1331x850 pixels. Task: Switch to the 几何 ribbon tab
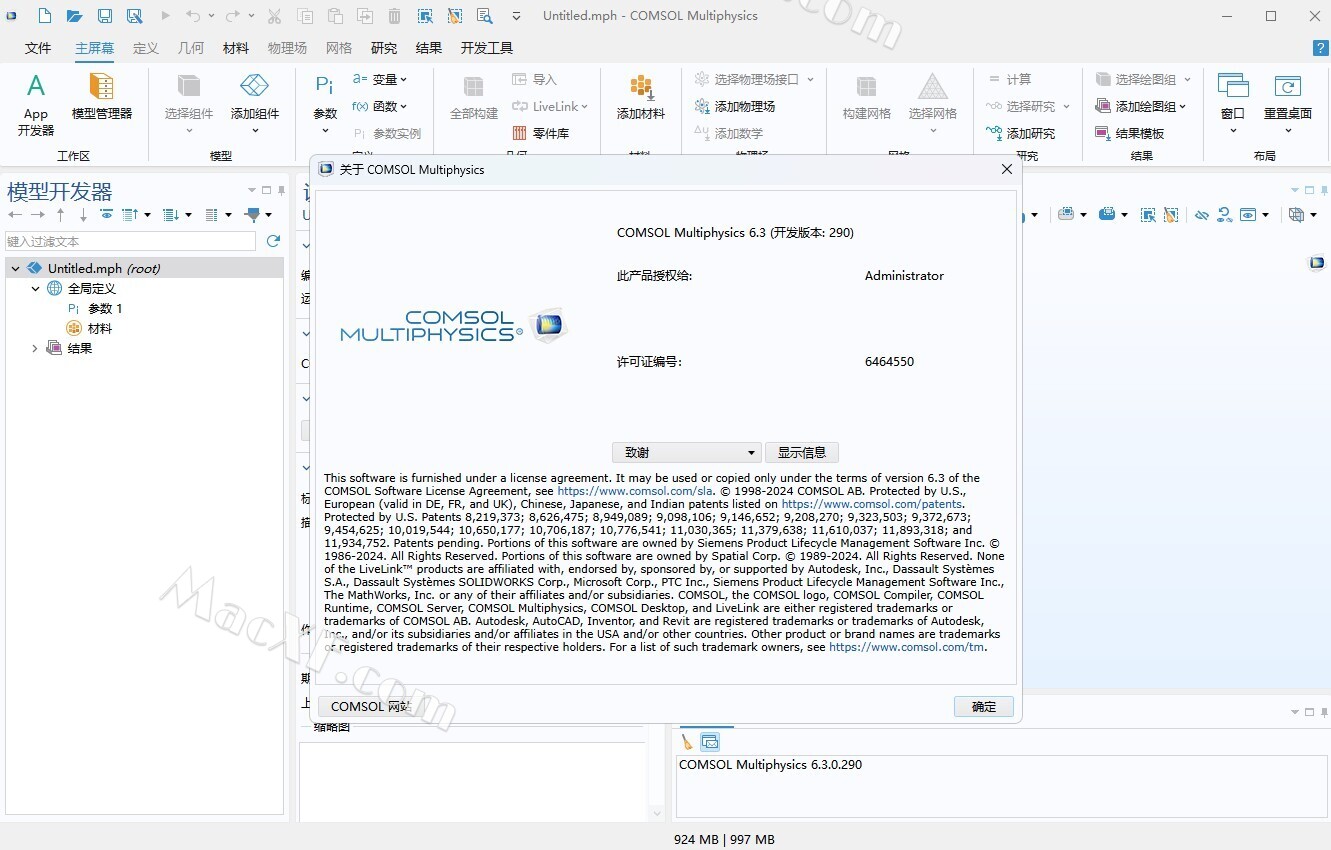tap(190, 48)
